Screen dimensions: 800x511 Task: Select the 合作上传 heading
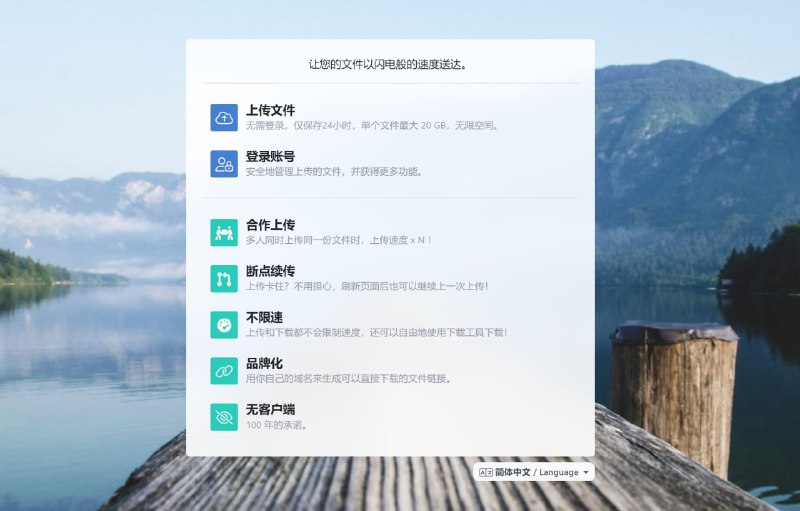coord(270,225)
